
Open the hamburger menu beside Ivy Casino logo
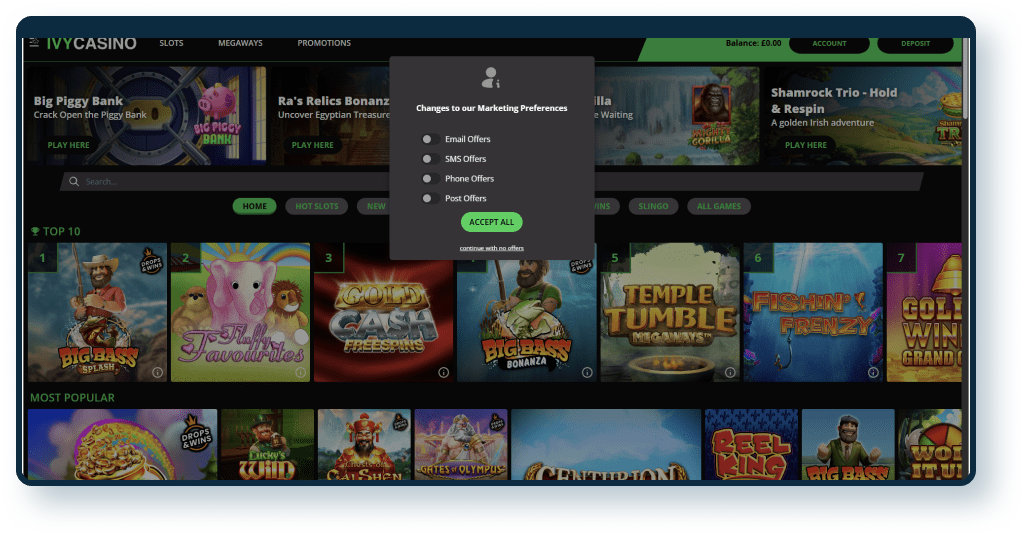[34, 43]
